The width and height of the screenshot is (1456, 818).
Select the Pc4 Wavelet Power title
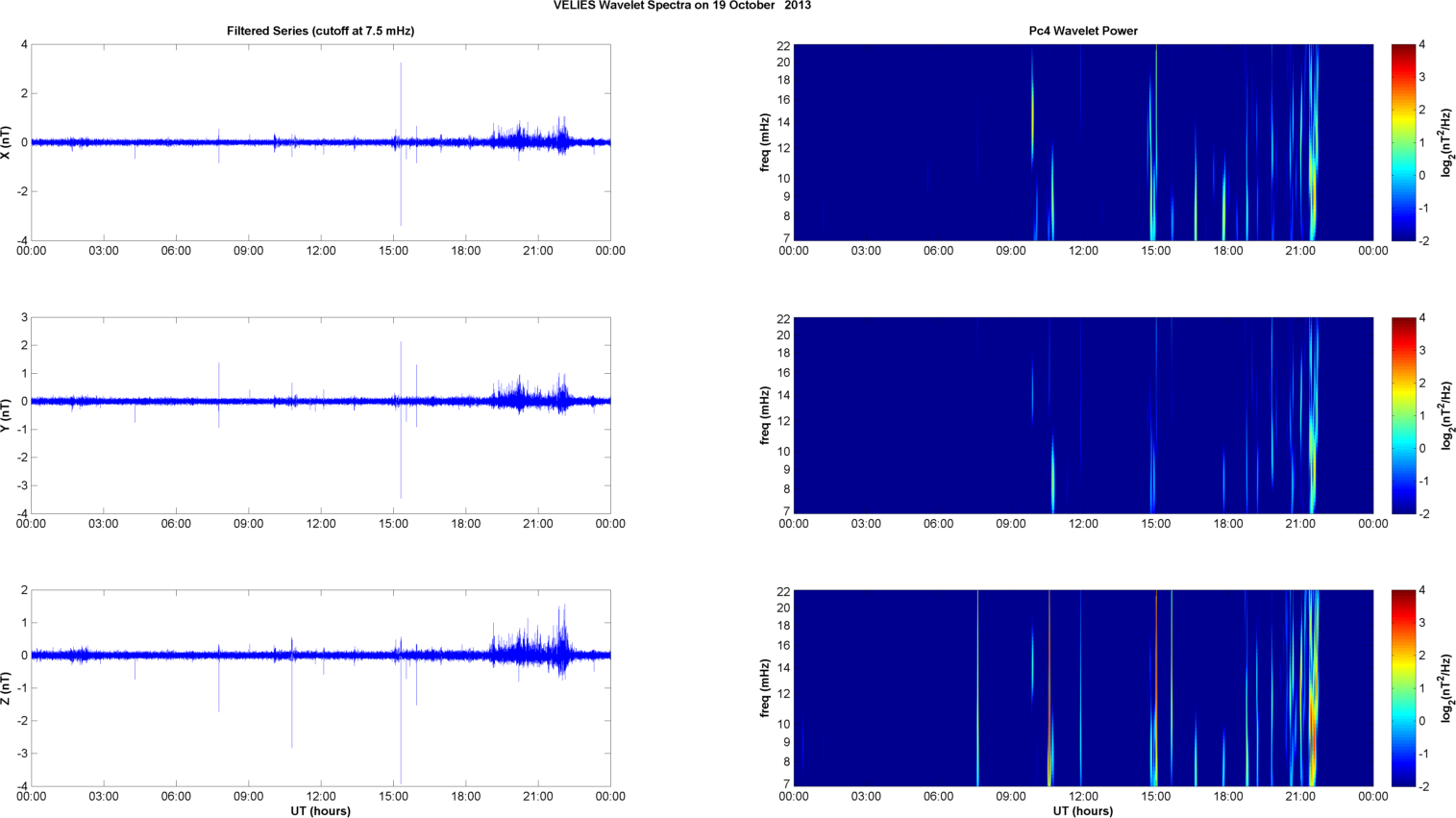[x=1083, y=31]
